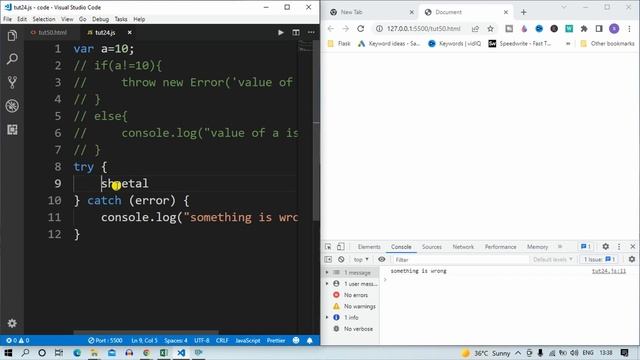Bookmark this page with star icon
This screenshot has width=640, height=360.
490,29
